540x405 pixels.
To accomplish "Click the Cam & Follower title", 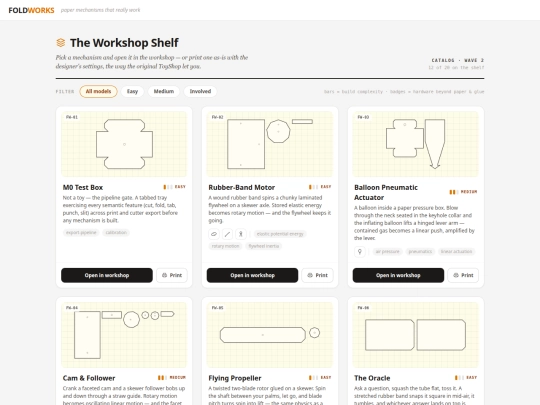I will 89,378.
